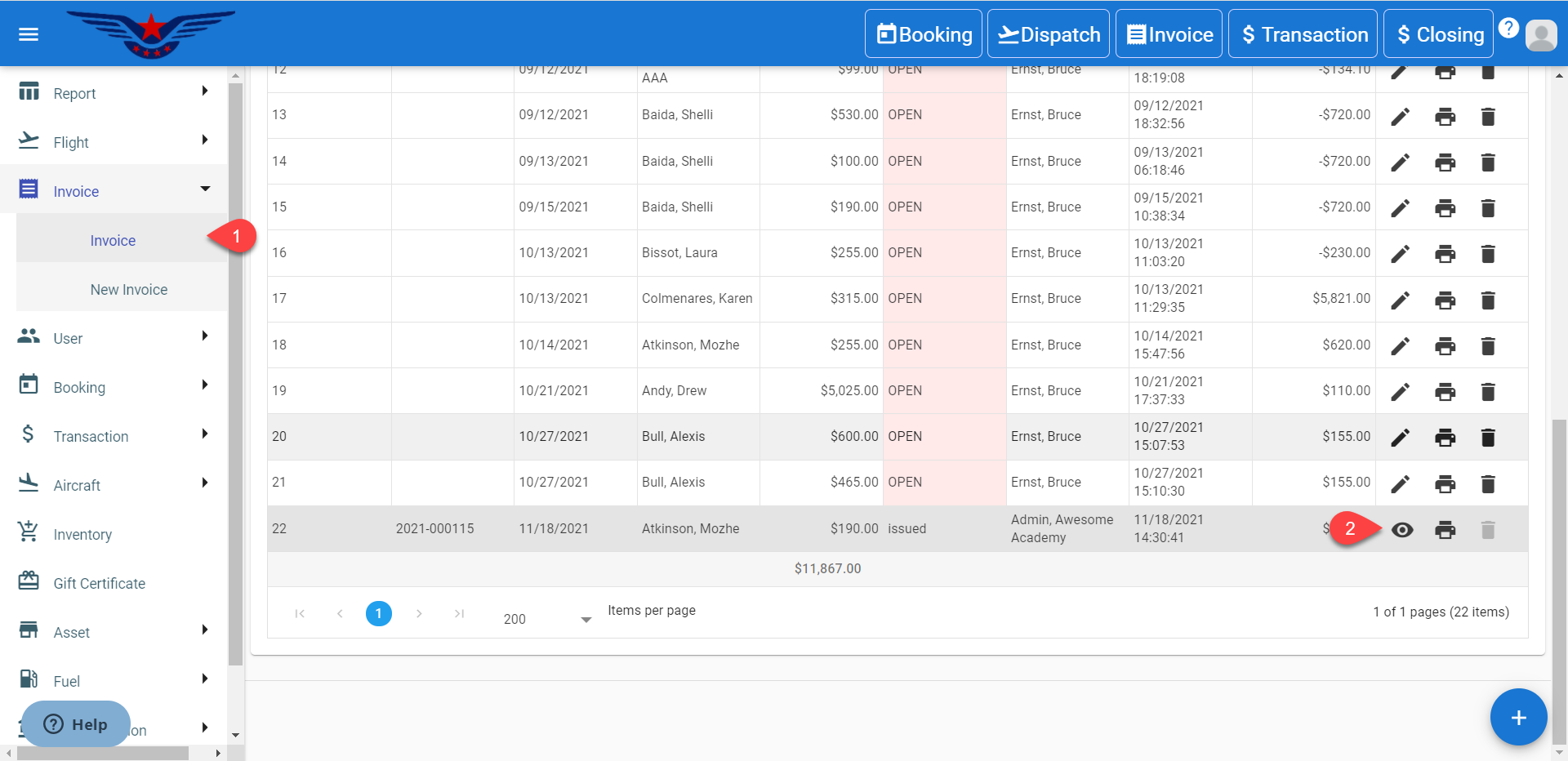Click the Closing button in header
Viewport: 1568px width, 761px height.
1438,34
